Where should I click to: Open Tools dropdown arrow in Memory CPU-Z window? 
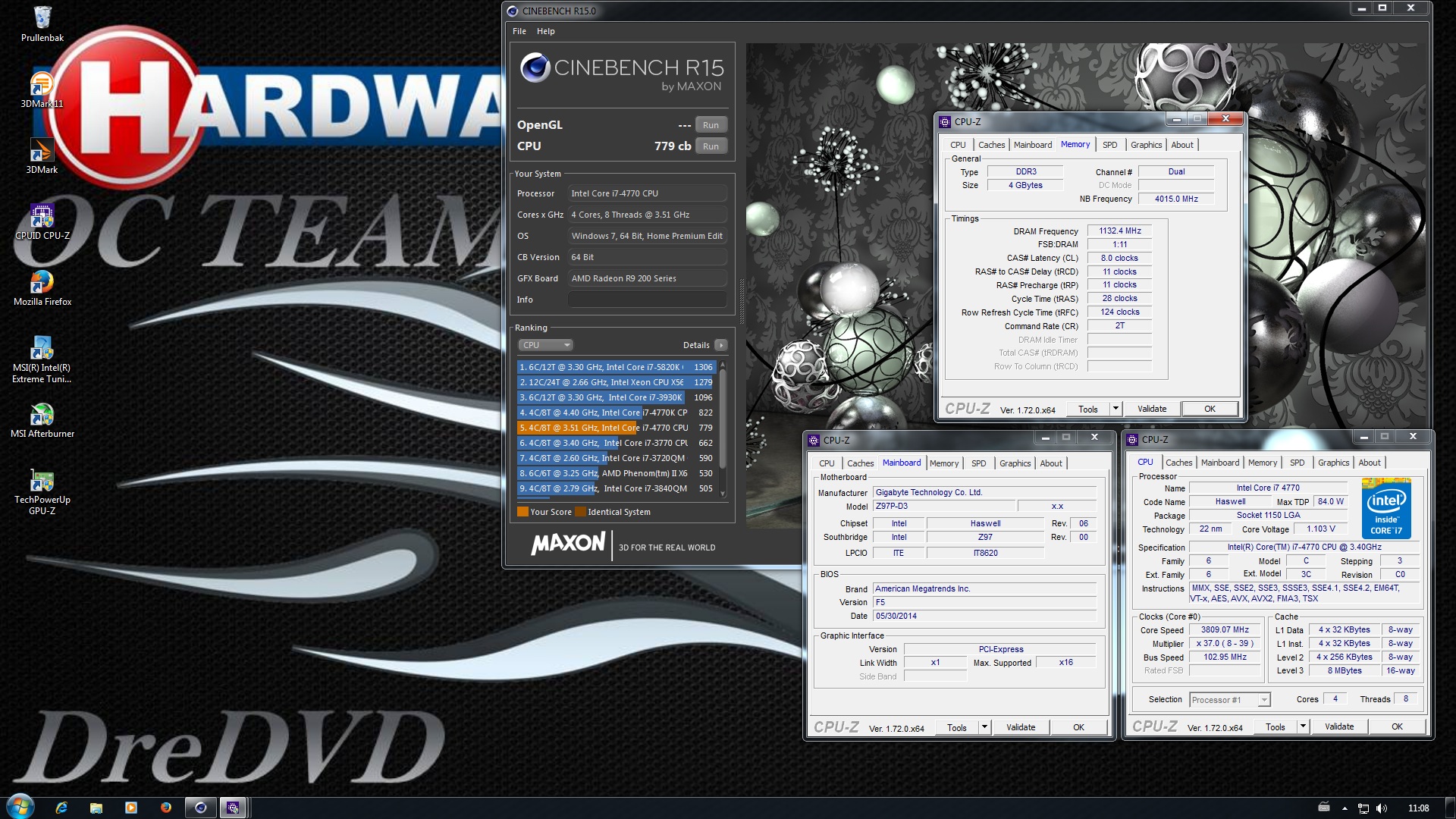pos(1116,409)
